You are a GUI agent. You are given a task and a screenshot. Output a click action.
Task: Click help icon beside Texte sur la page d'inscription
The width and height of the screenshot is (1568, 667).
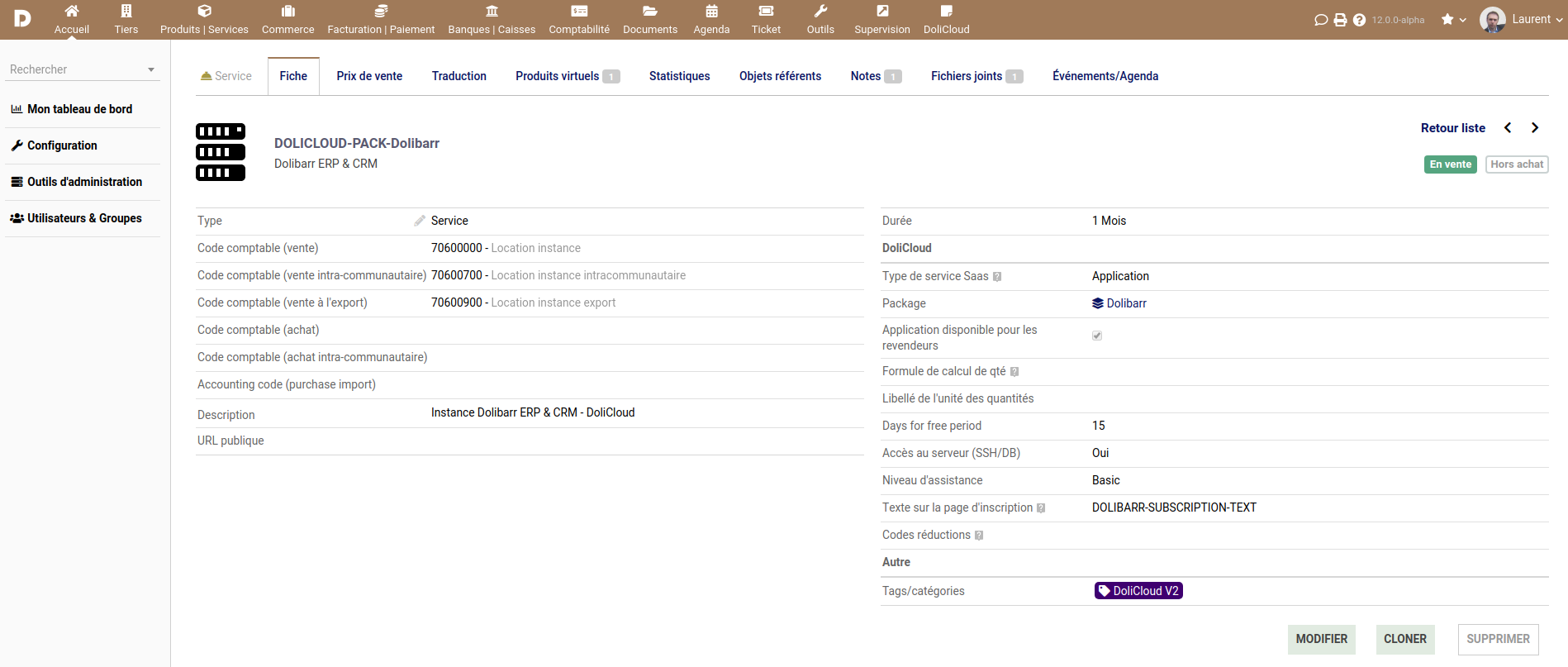tap(1041, 508)
